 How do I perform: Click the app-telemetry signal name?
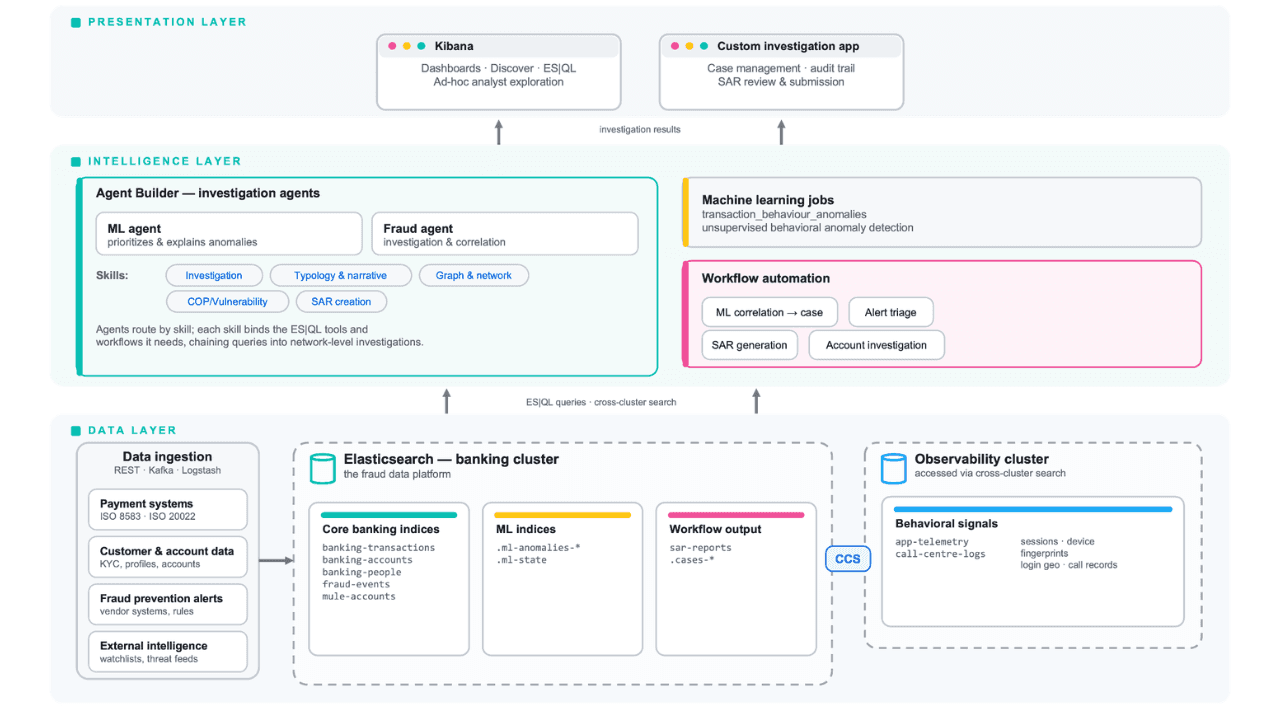(932, 542)
